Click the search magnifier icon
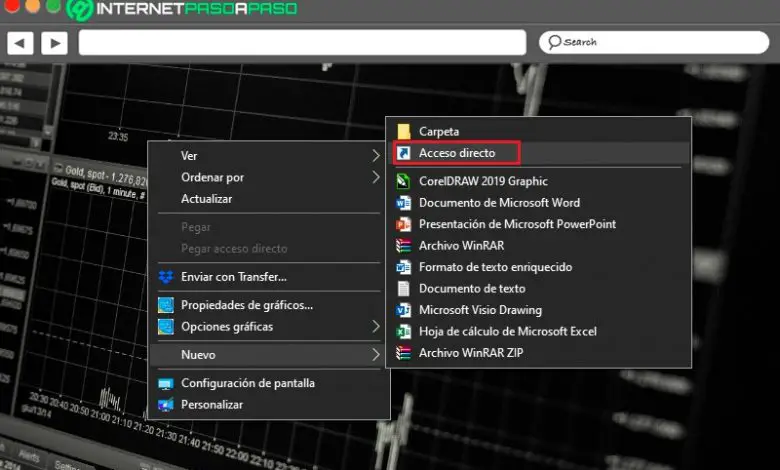 (555, 42)
